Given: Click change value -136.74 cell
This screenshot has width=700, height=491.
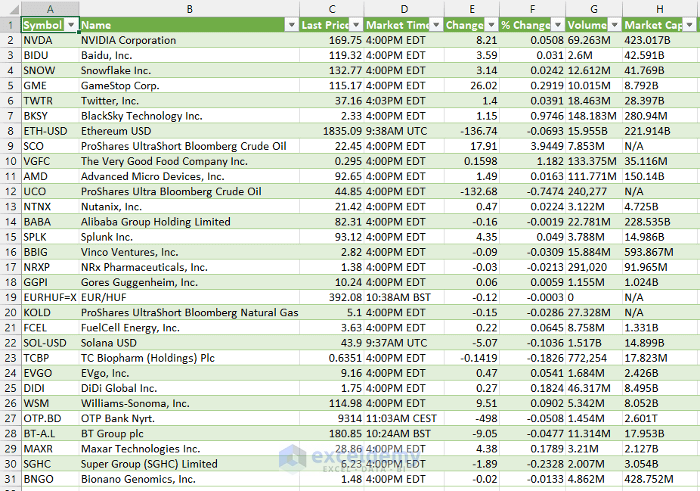Looking at the screenshot, I should (x=472, y=131).
